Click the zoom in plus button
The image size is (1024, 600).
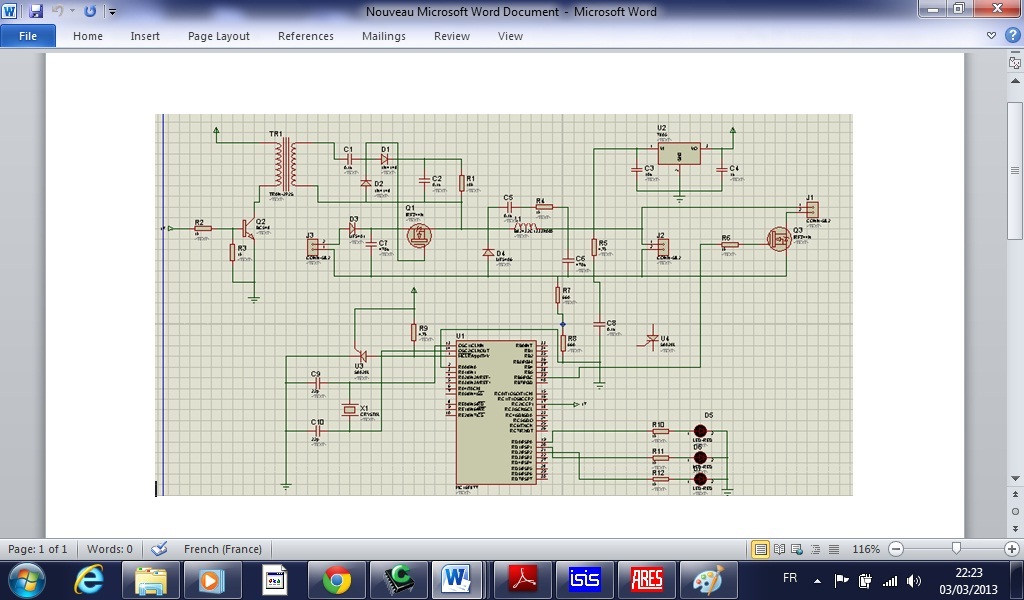click(1012, 549)
